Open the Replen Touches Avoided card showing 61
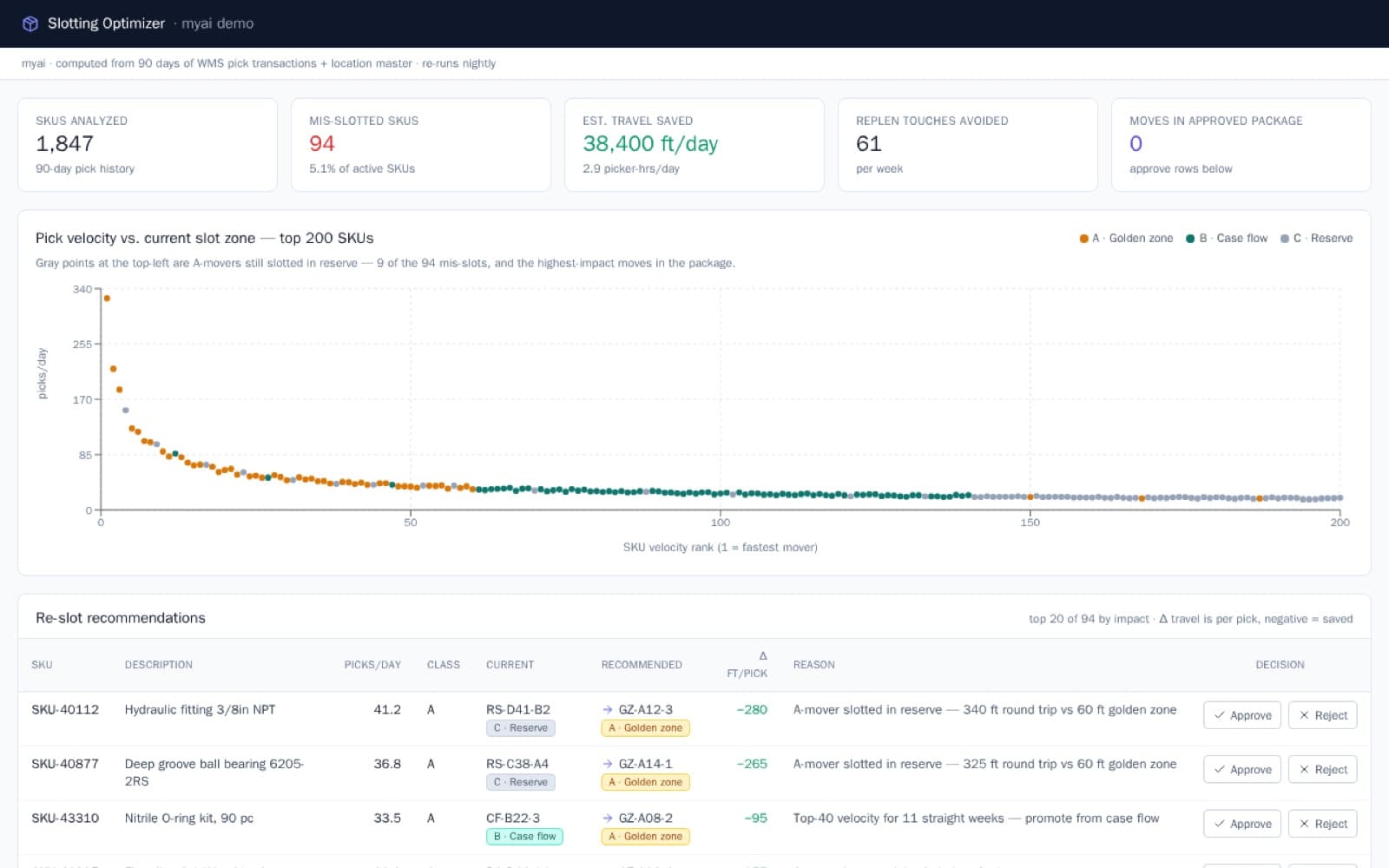Image resolution: width=1389 pixels, height=868 pixels. coord(968,144)
